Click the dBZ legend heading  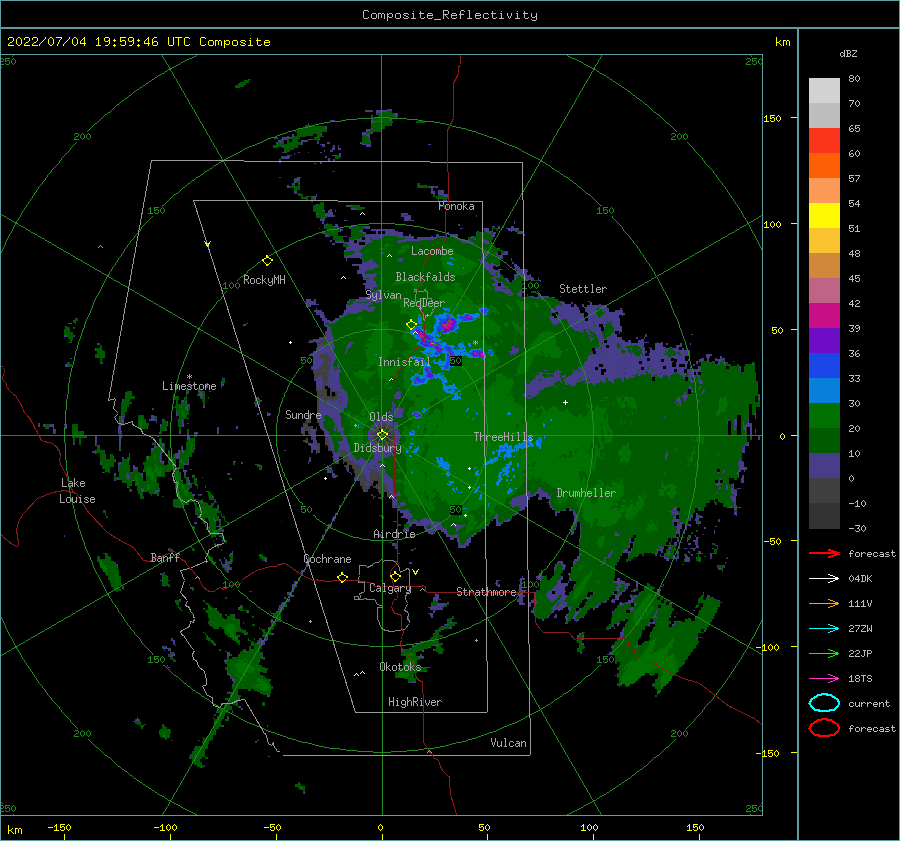[x=848, y=53]
